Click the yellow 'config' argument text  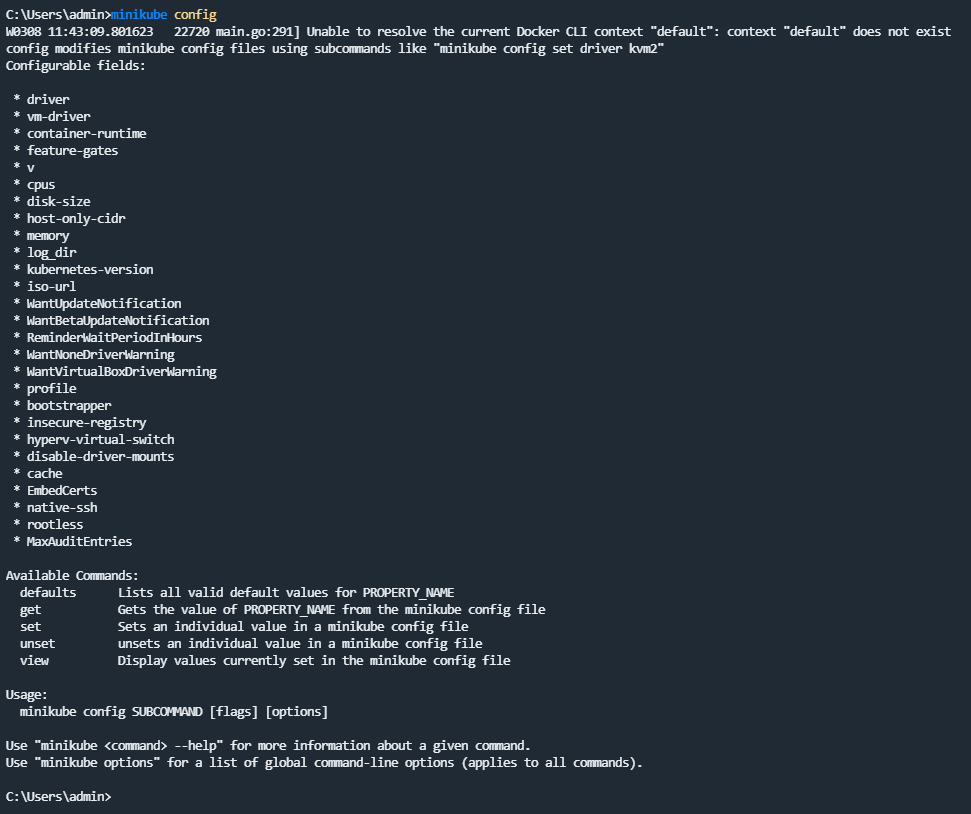(x=195, y=14)
